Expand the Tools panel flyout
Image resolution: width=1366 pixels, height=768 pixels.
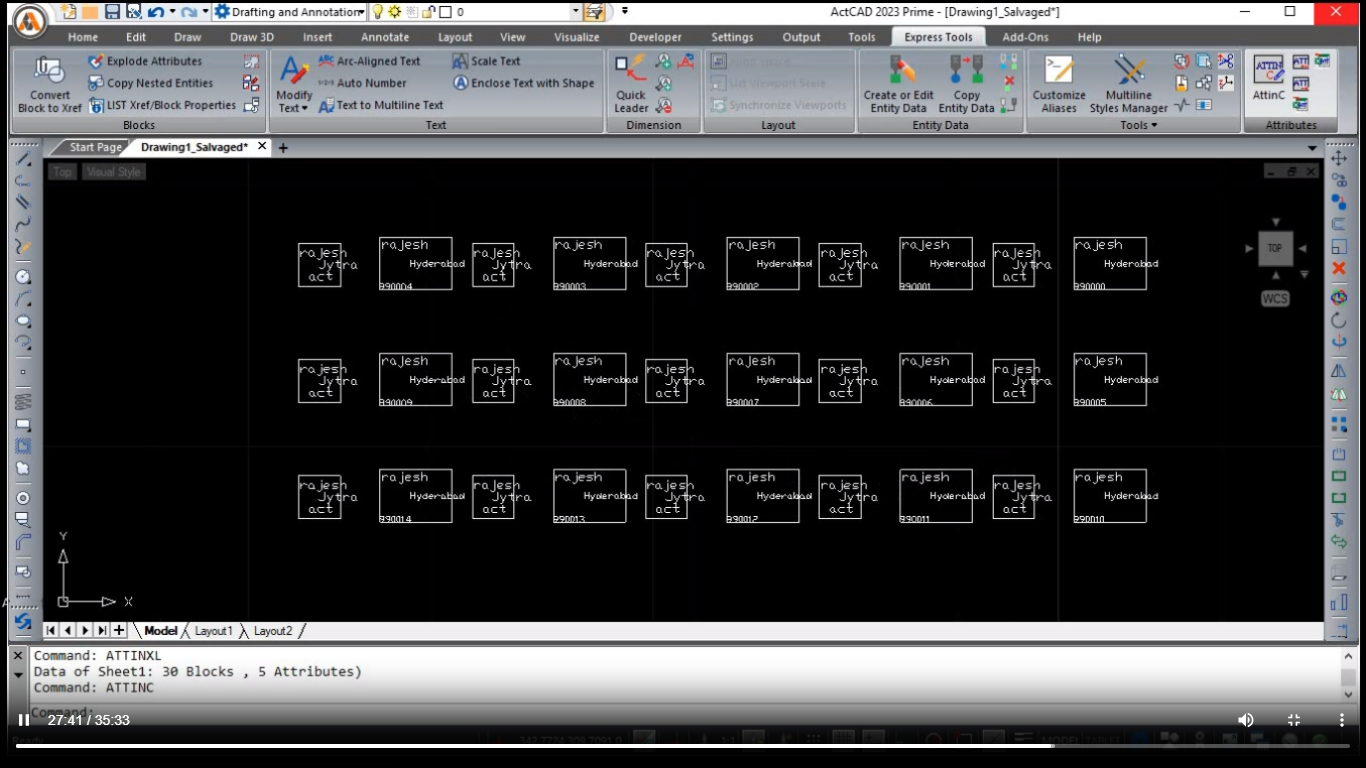click(x=1138, y=125)
